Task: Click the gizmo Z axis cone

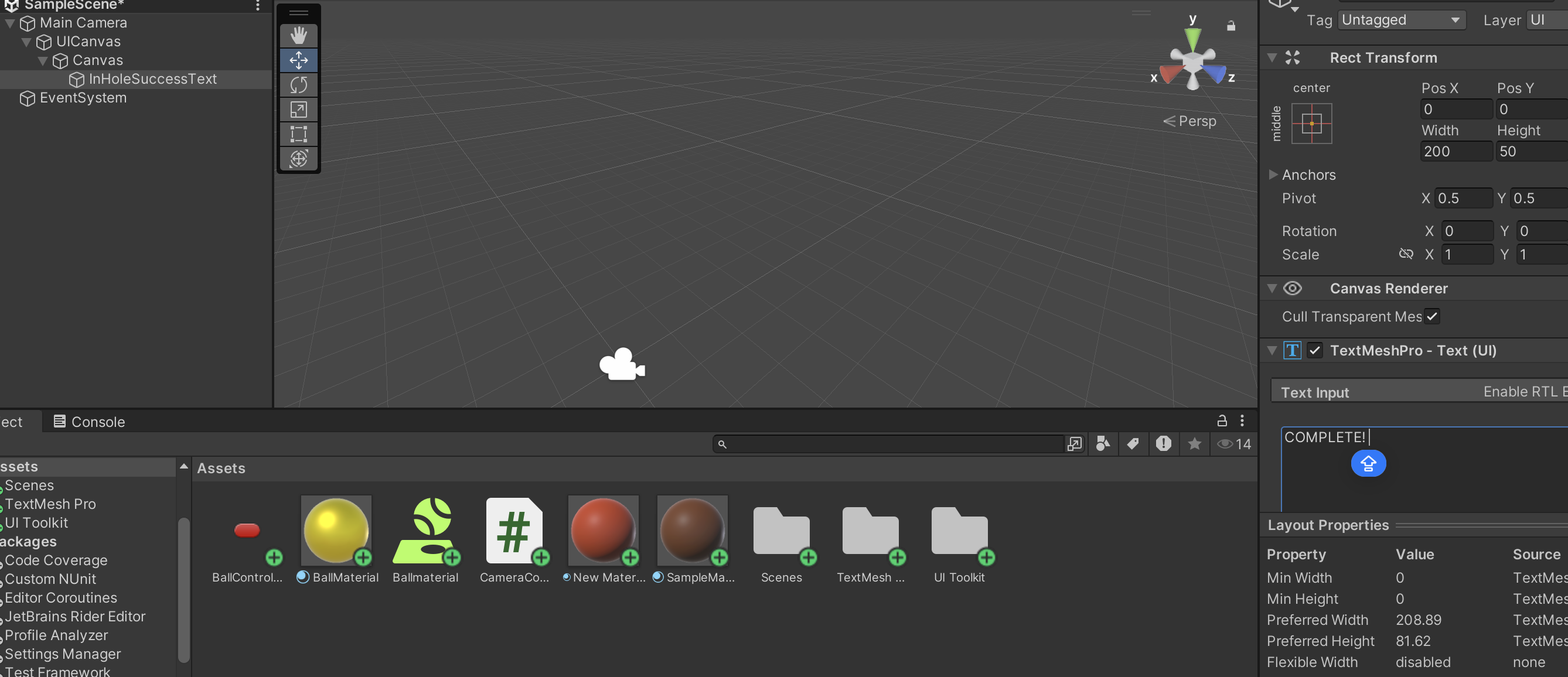Action: (1214, 74)
